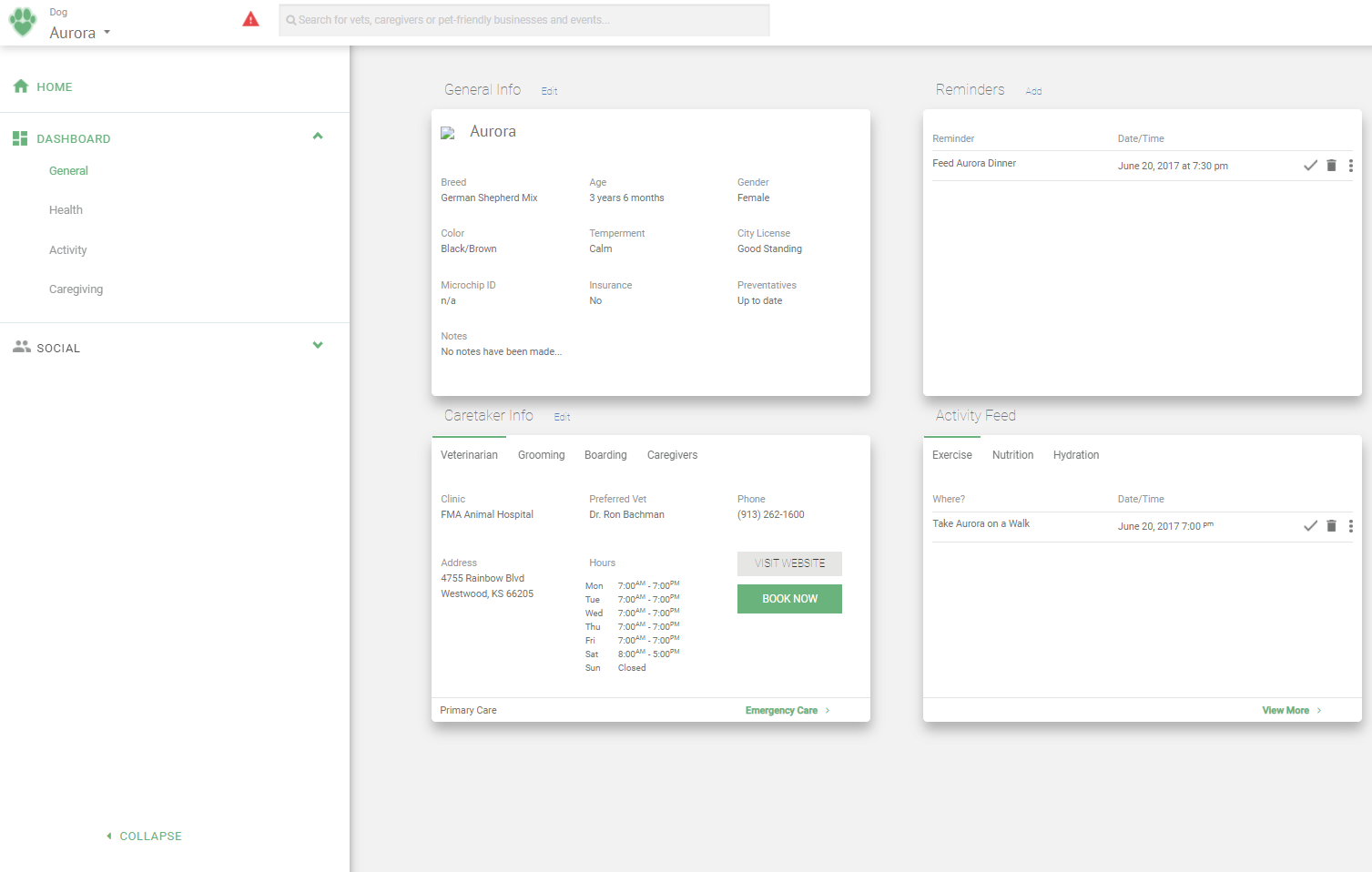Mark Feed Aurora Dinner reminder as done
The height and width of the screenshot is (872, 1372).
[x=1310, y=166]
